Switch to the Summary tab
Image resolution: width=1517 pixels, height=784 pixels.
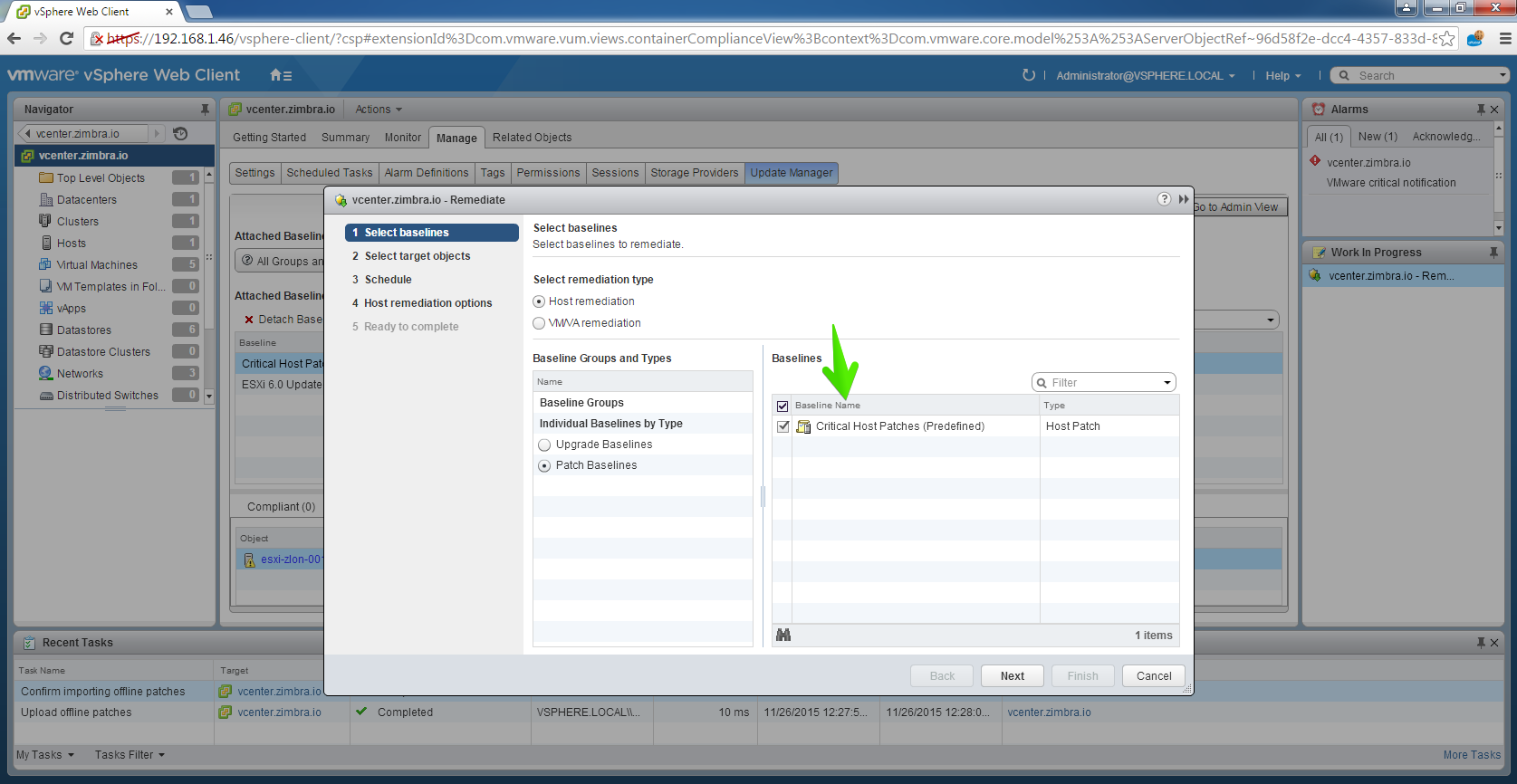[345, 138]
